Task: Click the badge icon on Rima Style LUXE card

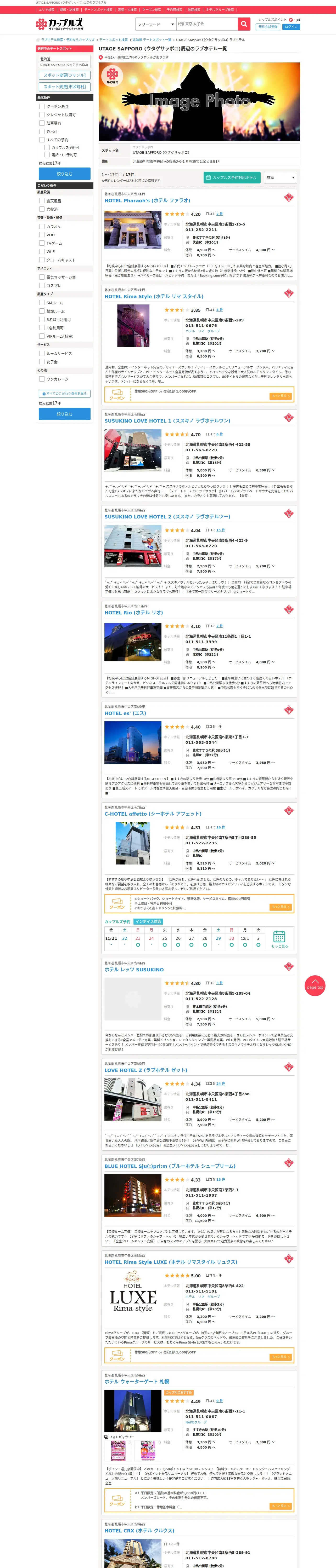Action: (289, 1259)
